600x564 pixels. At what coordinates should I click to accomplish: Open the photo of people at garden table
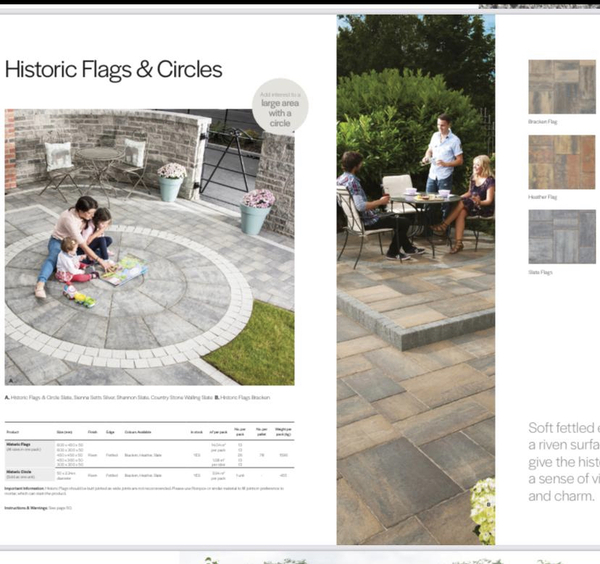[416, 279]
